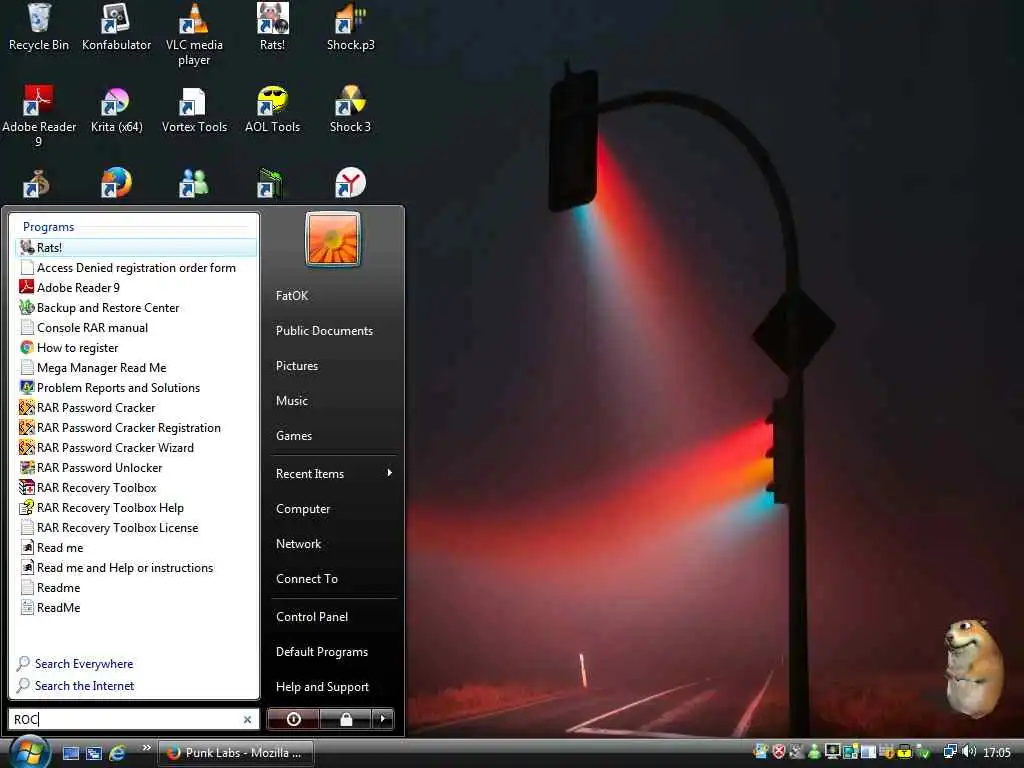Open the Shock.p3 desktop shortcut

tap(351, 27)
